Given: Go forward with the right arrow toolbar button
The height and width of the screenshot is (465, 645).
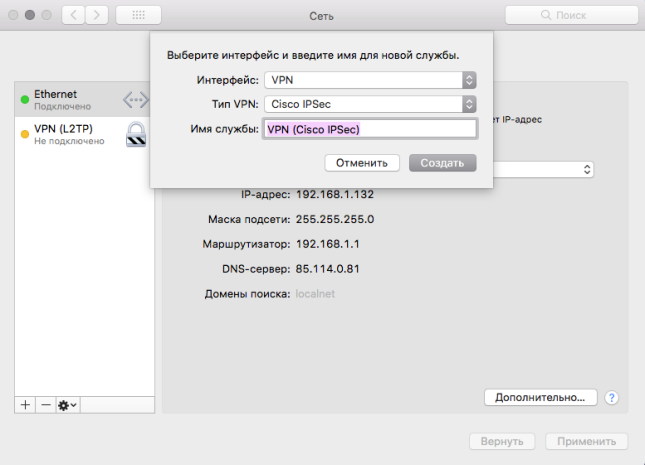Looking at the screenshot, I should click(x=97, y=15).
